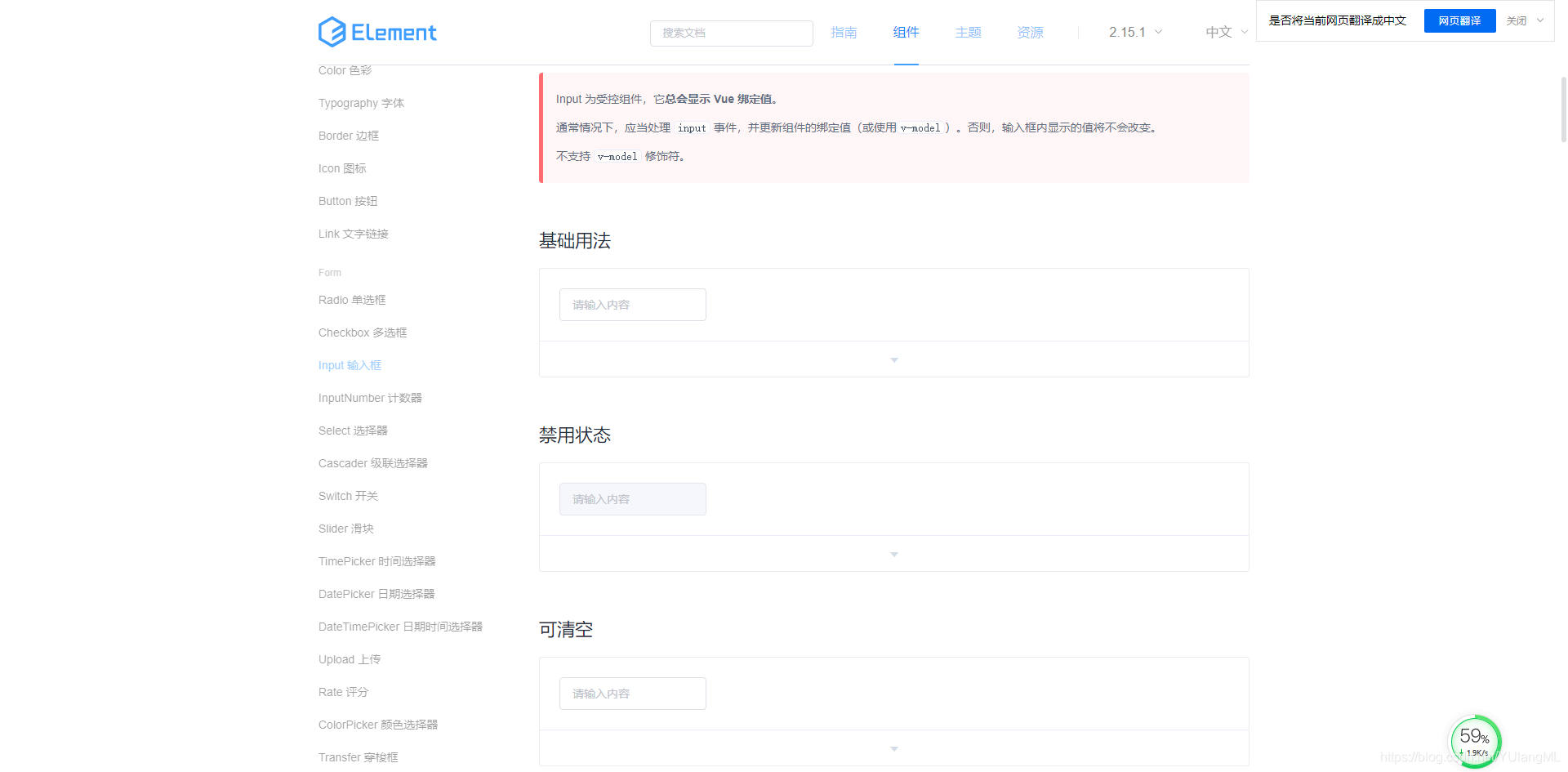Screen dimensions: 1568x772
Task: Click the 搜索文档 search box
Action: [731, 33]
